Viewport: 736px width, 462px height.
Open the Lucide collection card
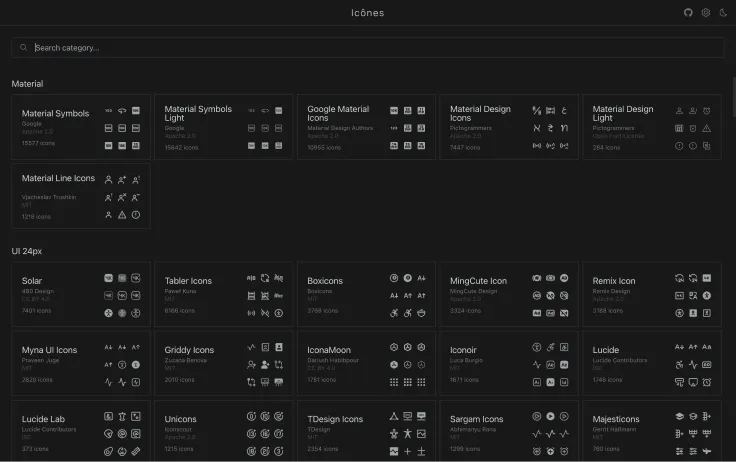pos(652,363)
